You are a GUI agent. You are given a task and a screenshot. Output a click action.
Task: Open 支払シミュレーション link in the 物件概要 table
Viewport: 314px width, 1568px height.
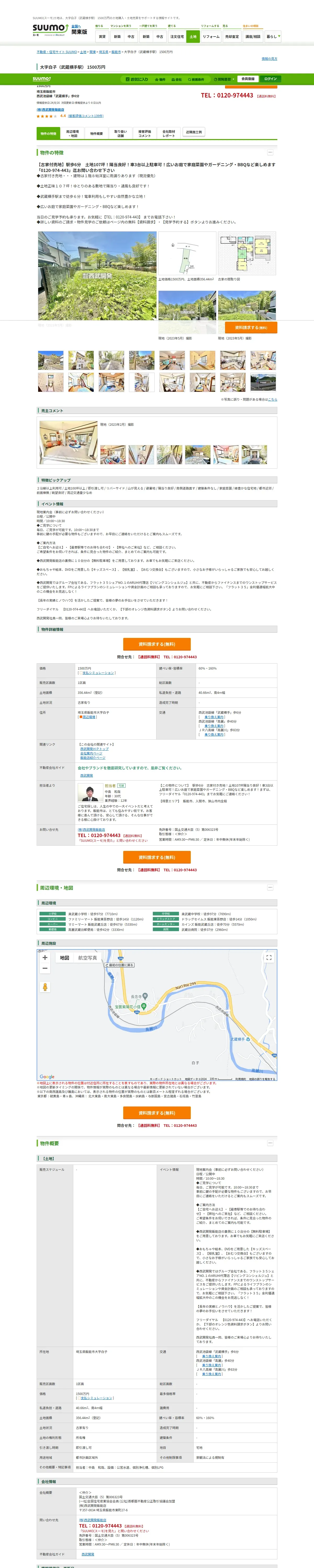coord(96,1398)
